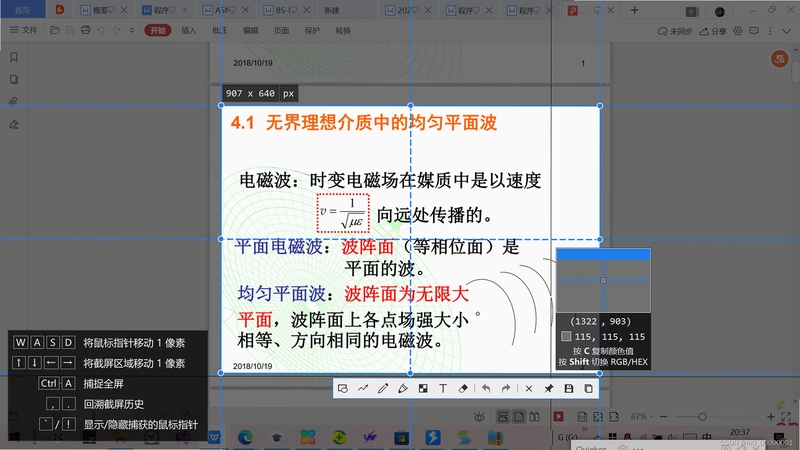Image resolution: width=800 pixels, height=450 pixels.
Task: Close the ASN document tab
Action: (x=245, y=10)
